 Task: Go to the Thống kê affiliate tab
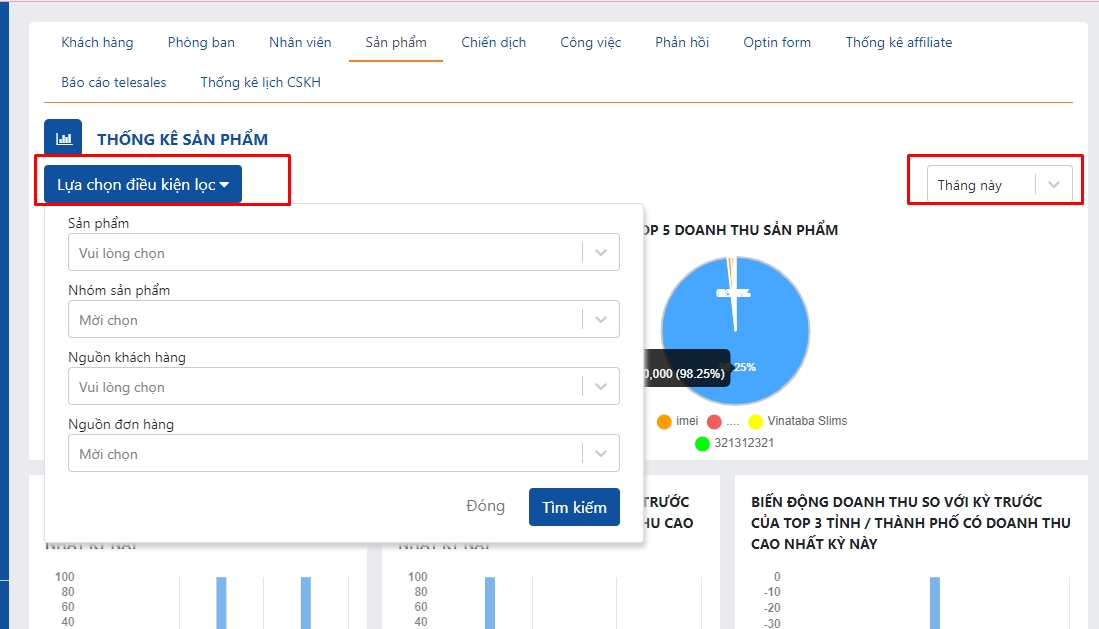pyautogui.click(x=898, y=42)
